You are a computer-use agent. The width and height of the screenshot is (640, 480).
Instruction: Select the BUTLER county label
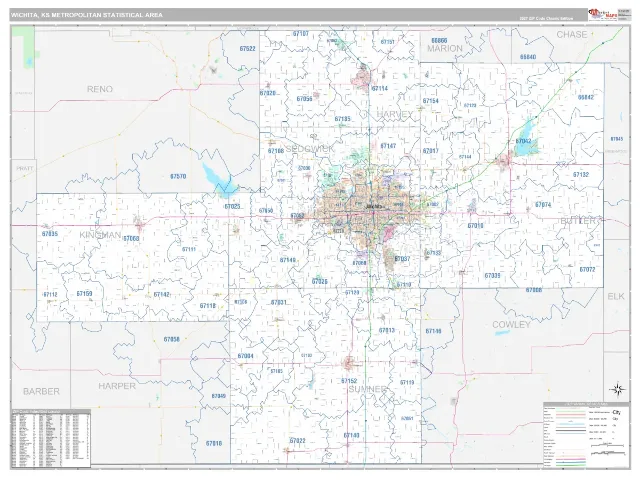(578, 221)
